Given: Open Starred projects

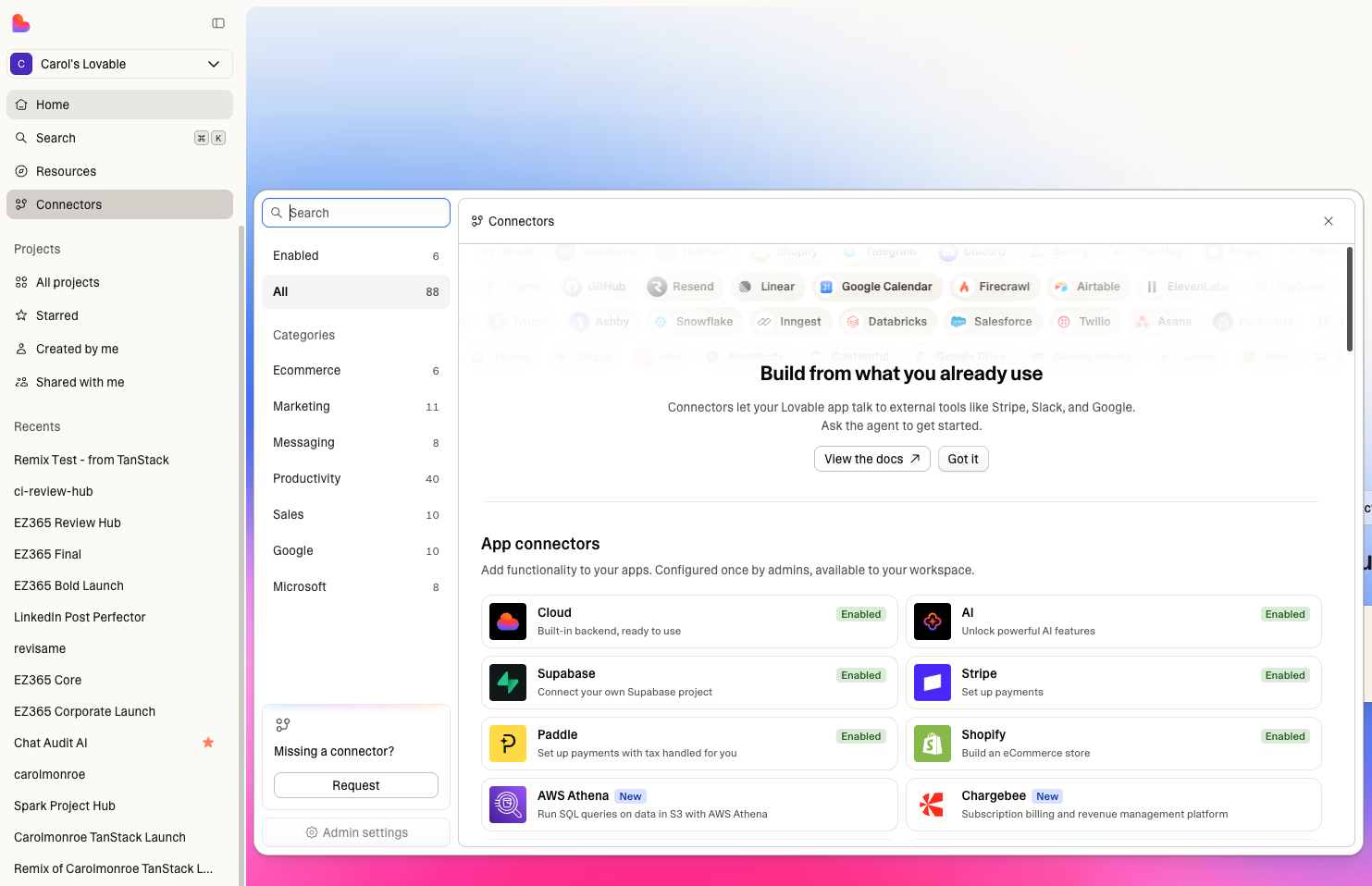Looking at the screenshot, I should pyautogui.click(x=119, y=315).
